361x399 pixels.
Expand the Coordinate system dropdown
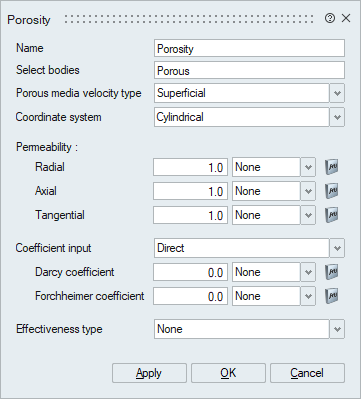click(x=337, y=117)
